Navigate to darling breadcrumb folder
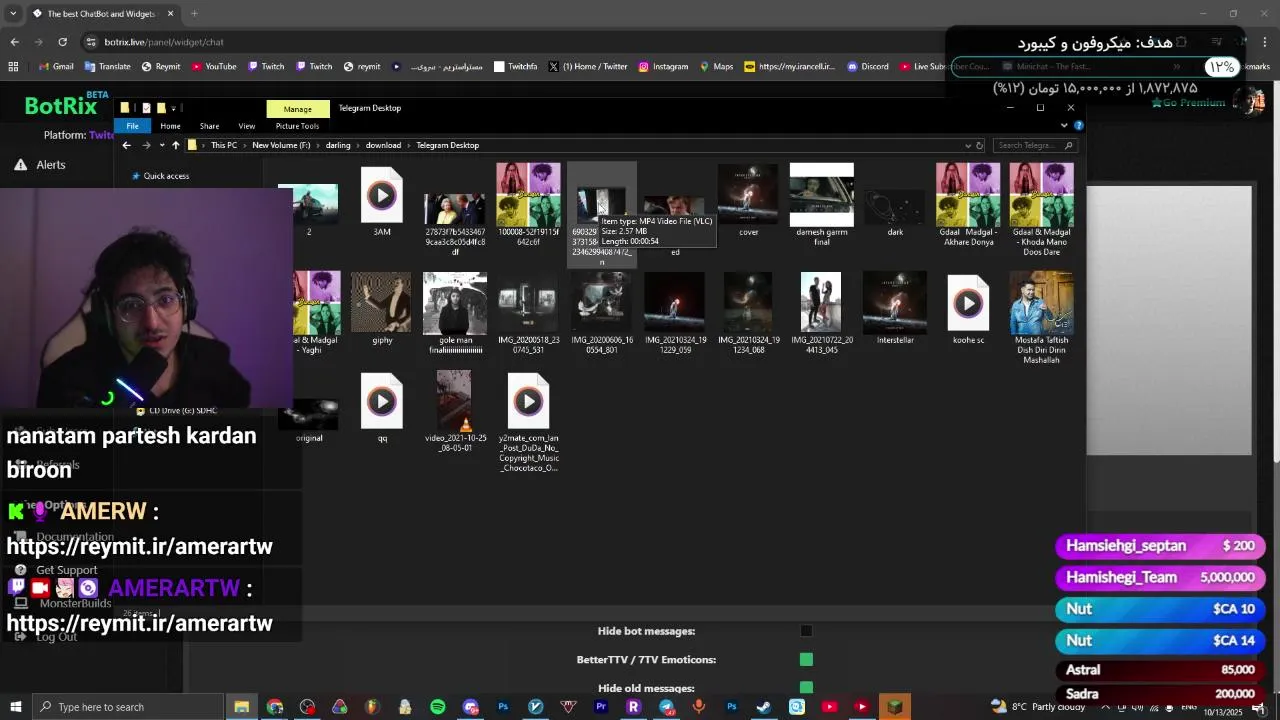1280x720 pixels. (x=338, y=145)
